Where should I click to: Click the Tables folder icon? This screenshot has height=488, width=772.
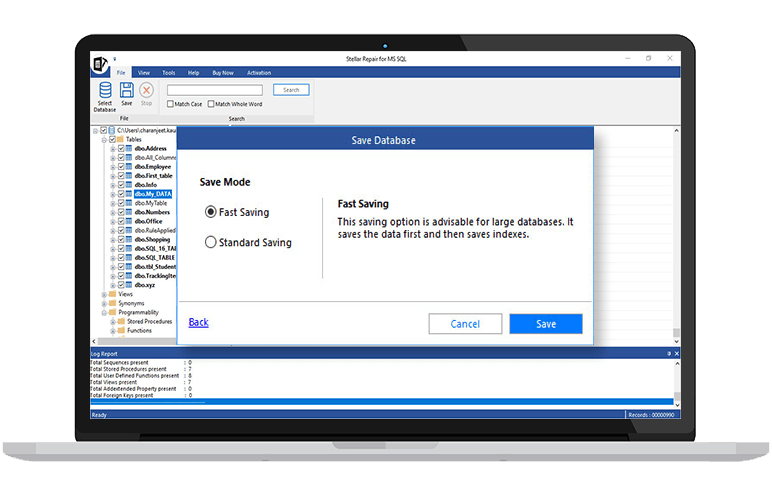pyautogui.click(x=120, y=139)
